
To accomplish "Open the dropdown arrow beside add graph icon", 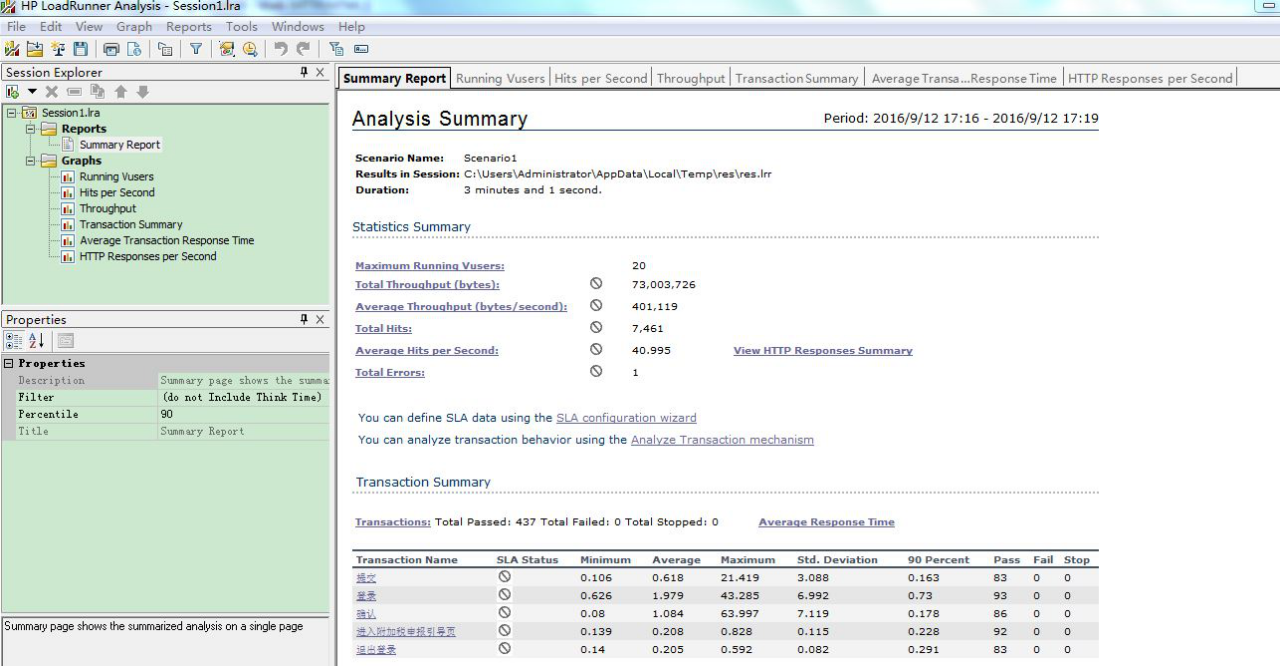I will (x=32, y=92).
